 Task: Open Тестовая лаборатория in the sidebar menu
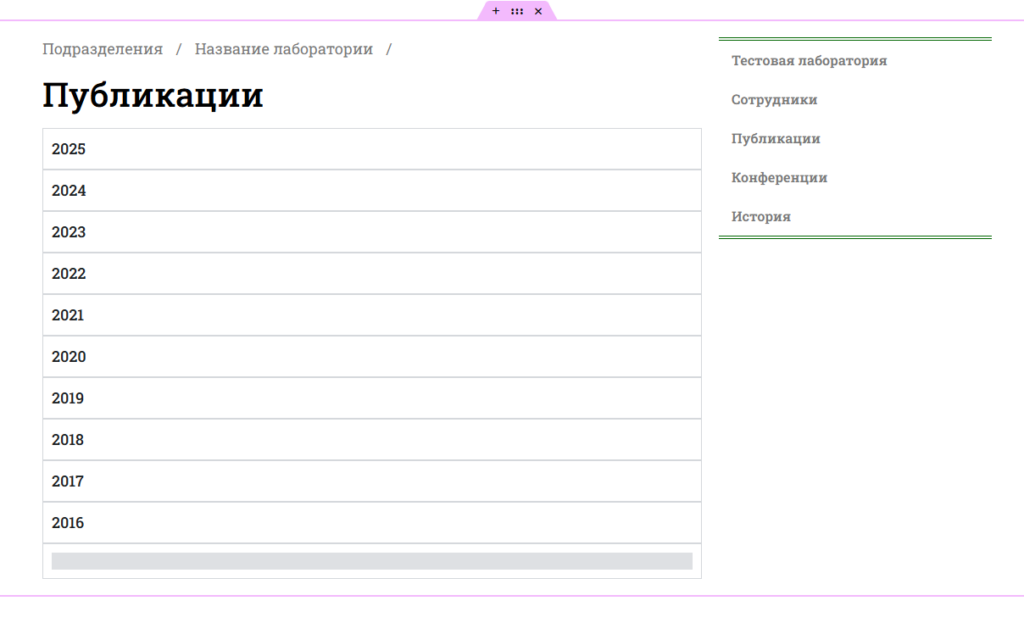coord(808,61)
